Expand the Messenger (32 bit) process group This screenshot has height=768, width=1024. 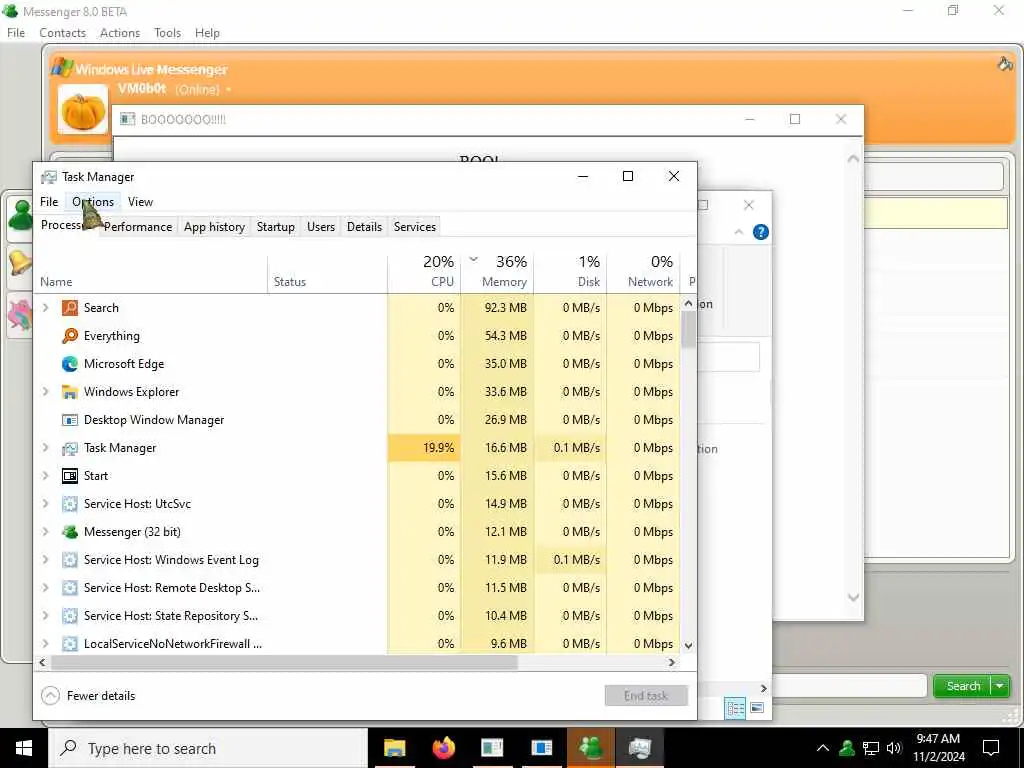(x=46, y=532)
